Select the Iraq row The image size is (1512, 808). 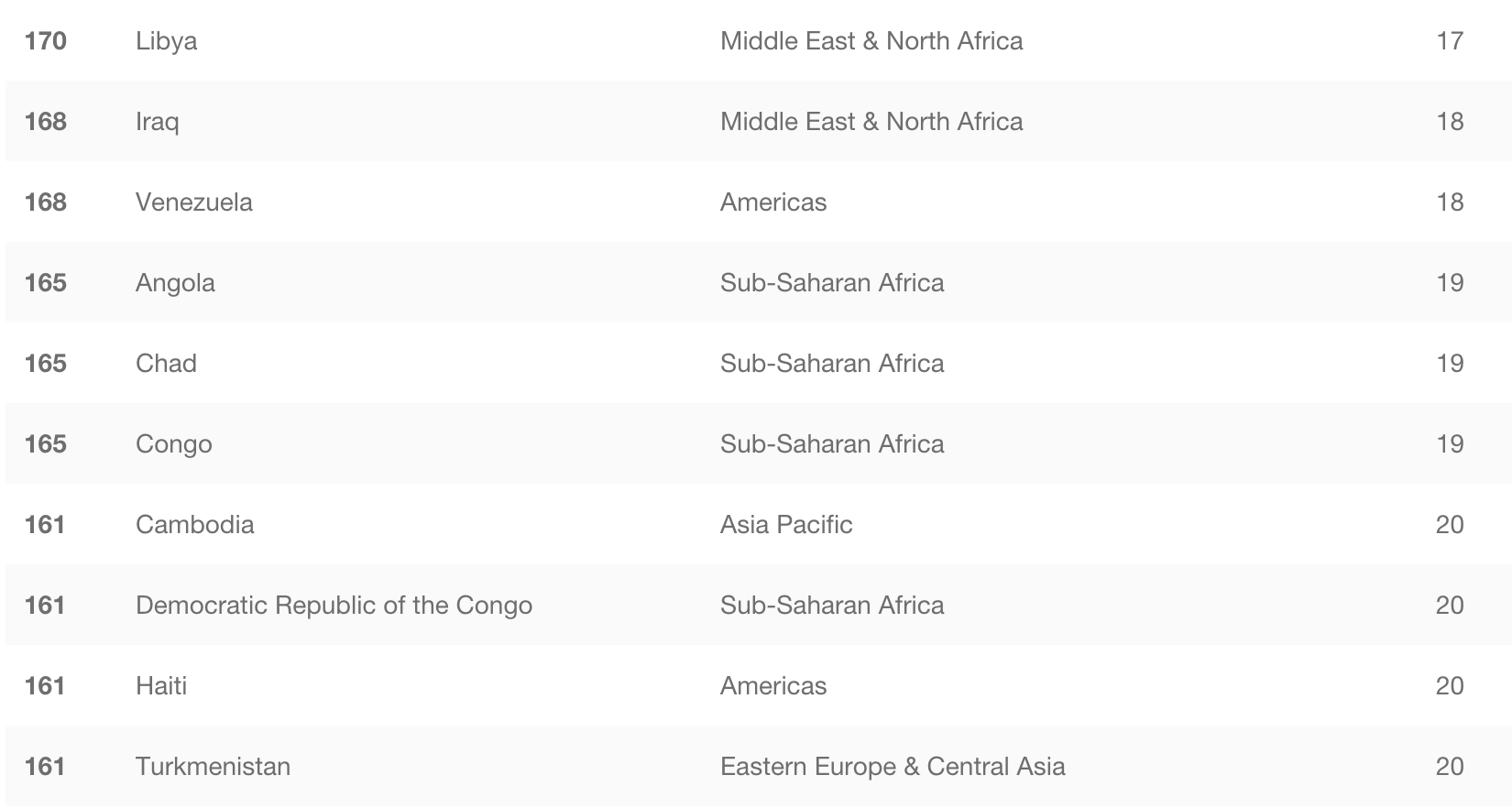(759, 121)
